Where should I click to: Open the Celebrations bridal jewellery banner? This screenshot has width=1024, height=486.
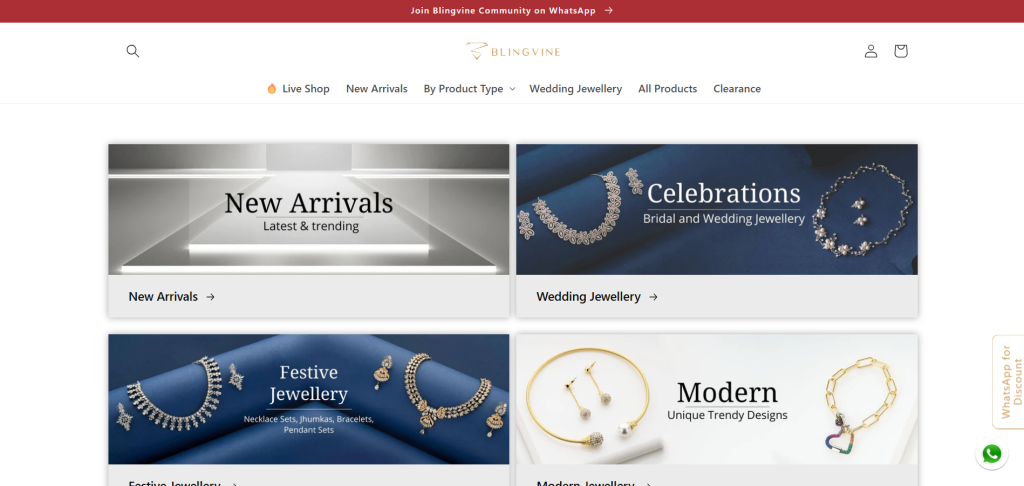pos(716,209)
